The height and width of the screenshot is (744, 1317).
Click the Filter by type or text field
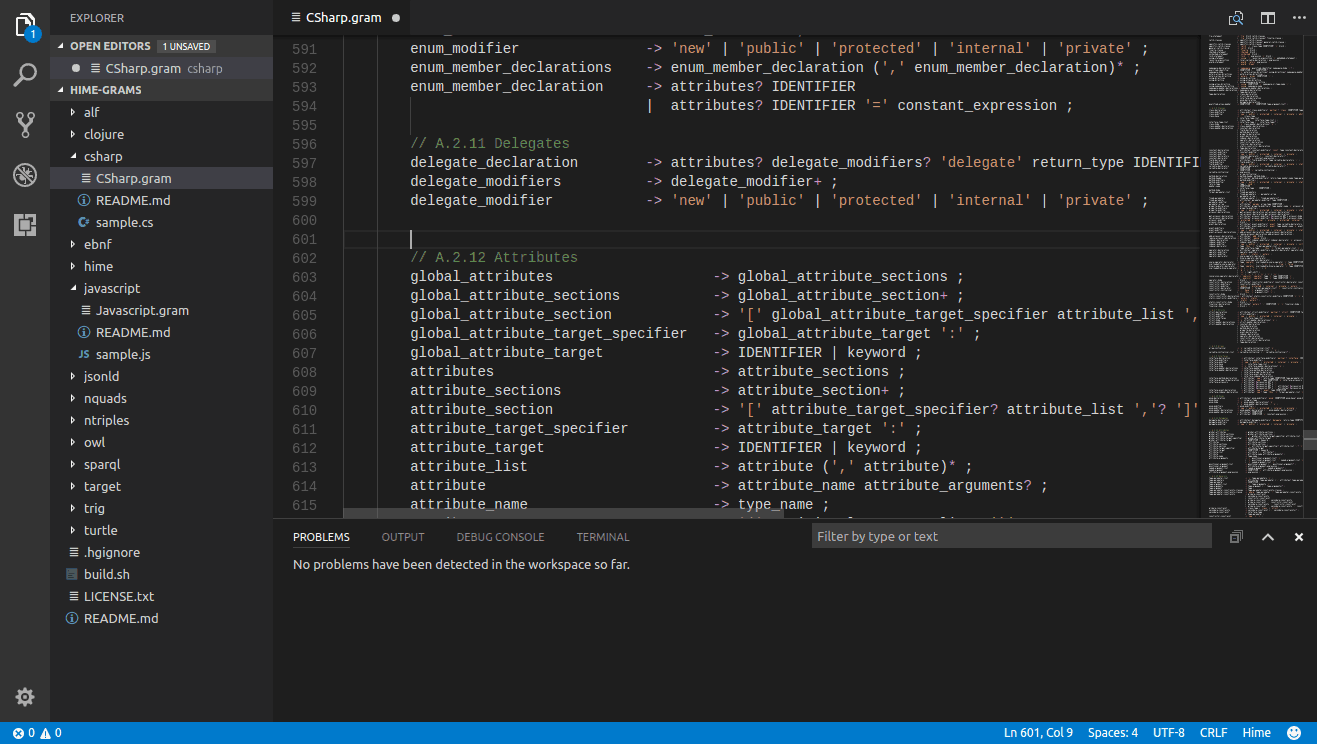[1010, 537]
